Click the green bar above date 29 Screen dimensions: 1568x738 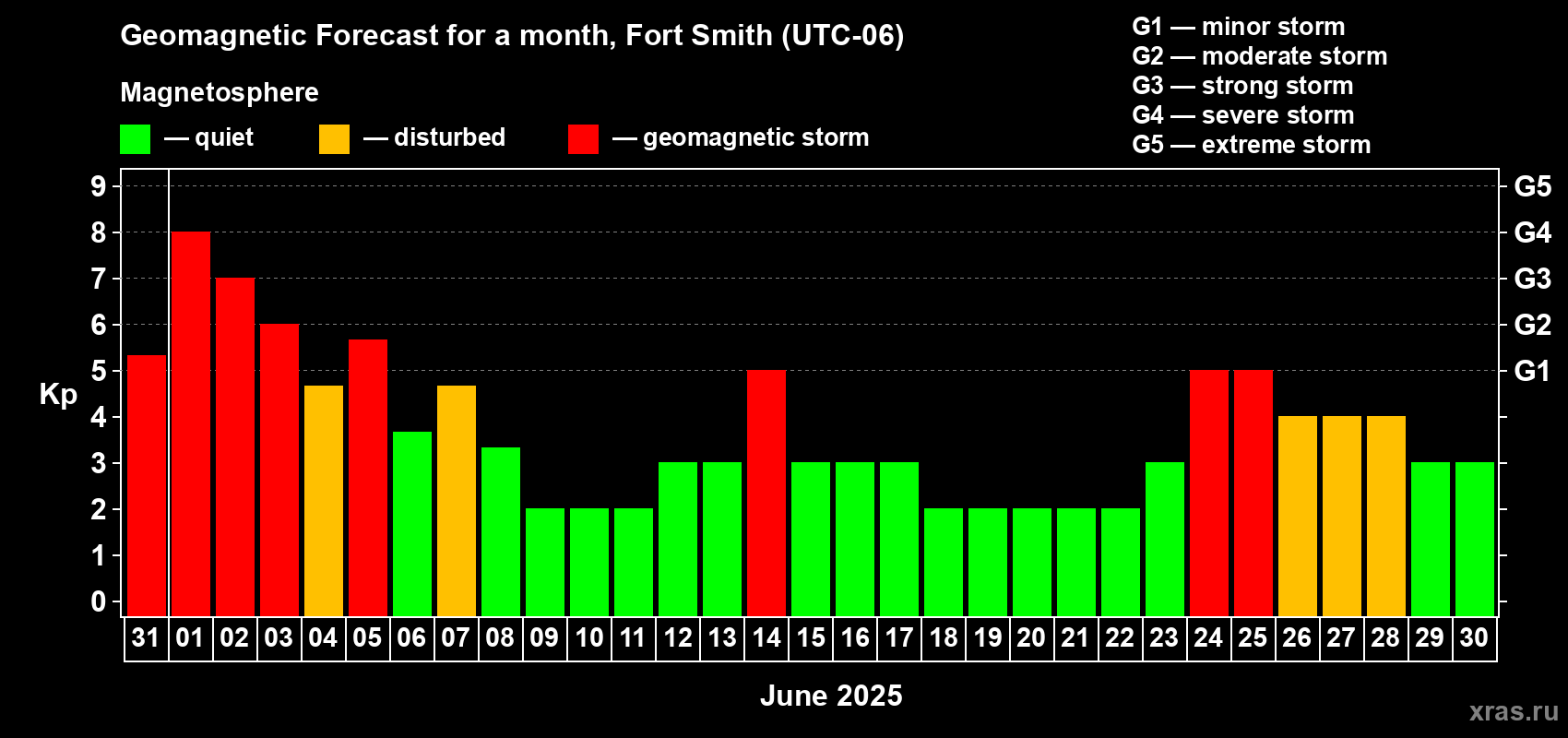[x=1431, y=539]
